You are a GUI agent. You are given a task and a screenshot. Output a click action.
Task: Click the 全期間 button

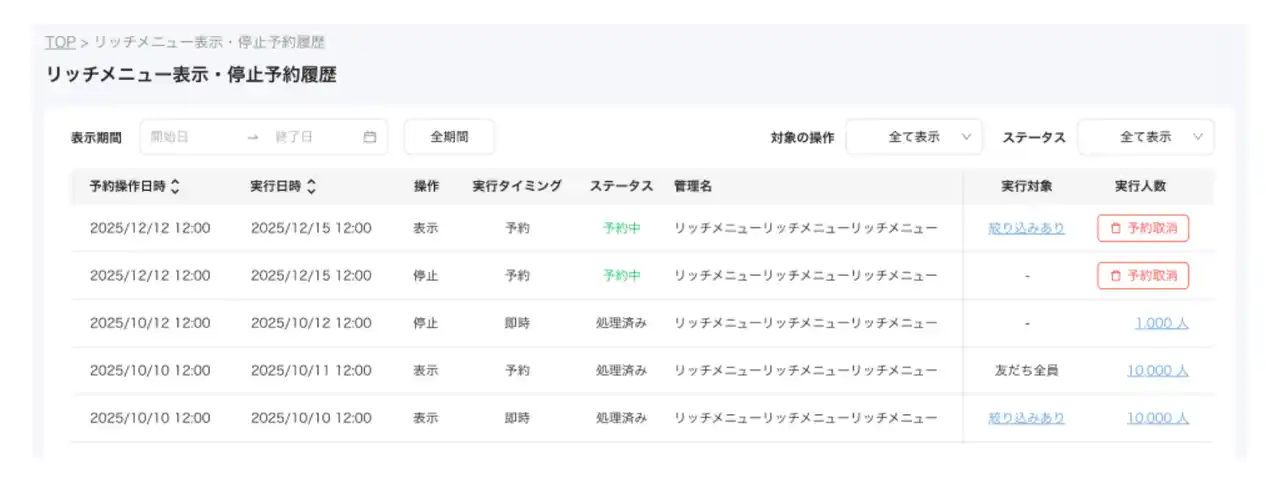click(449, 137)
